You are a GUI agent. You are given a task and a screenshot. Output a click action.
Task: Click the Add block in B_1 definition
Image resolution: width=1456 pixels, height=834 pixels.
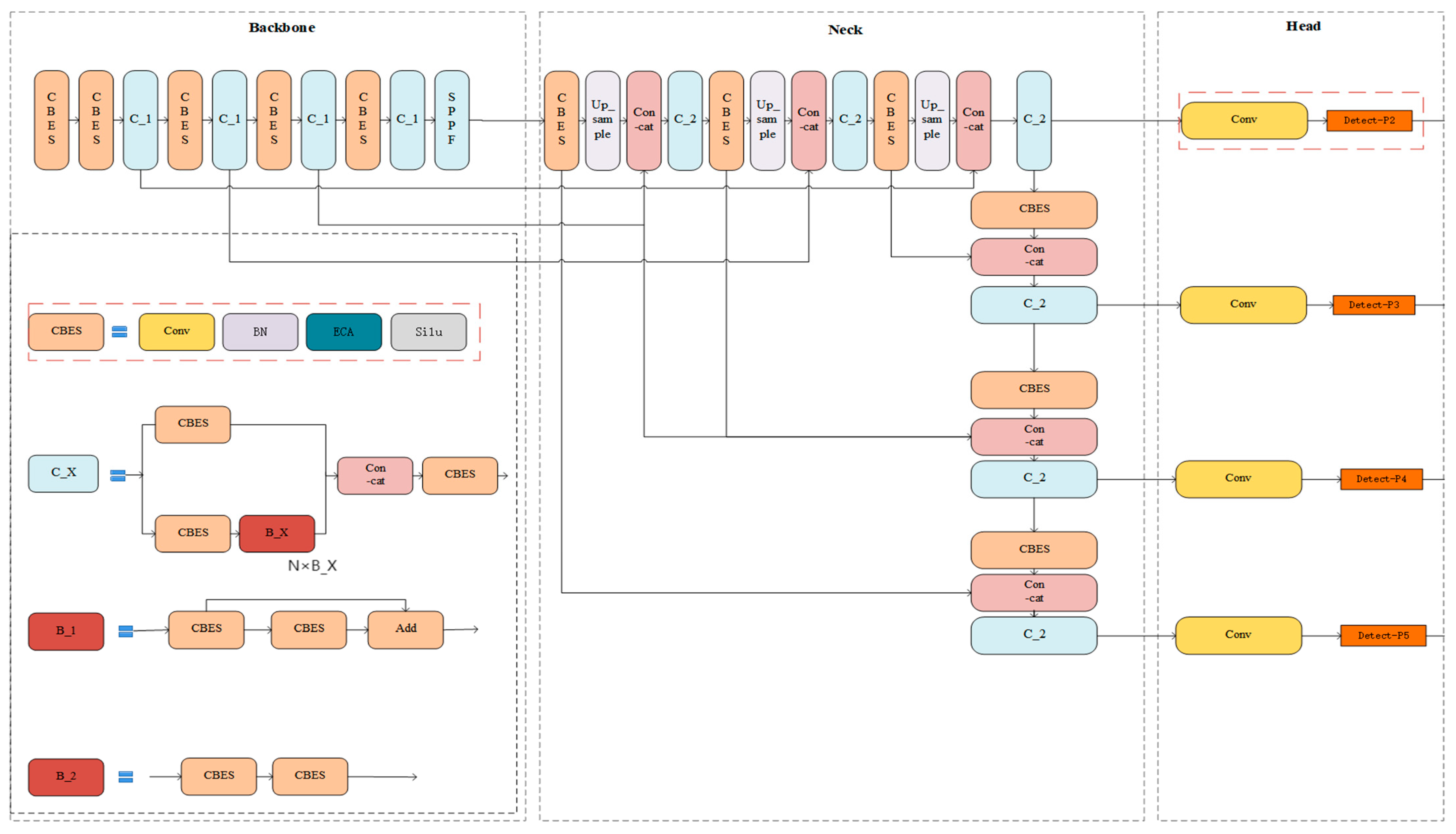405,629
